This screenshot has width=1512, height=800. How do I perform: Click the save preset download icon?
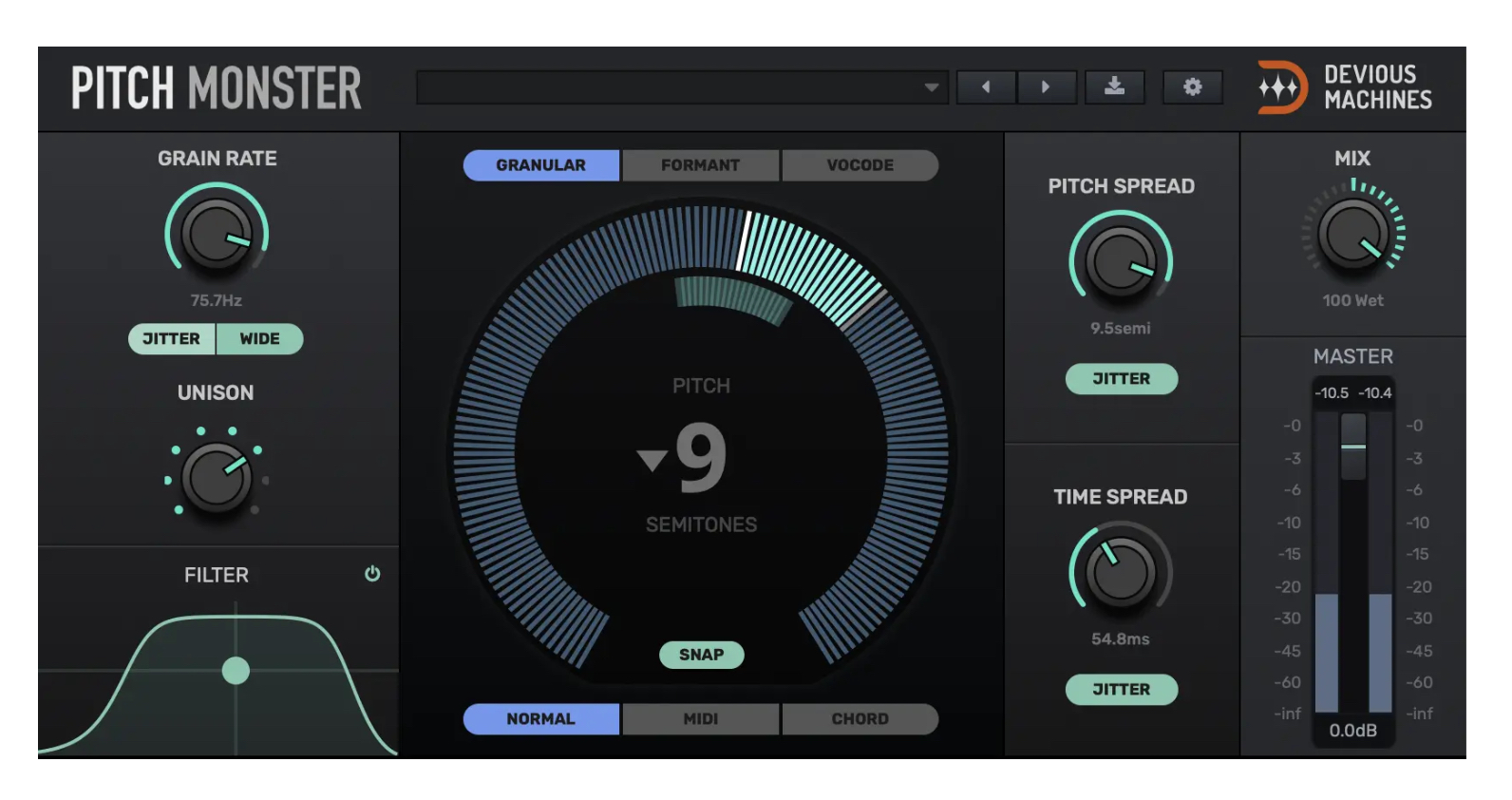[1115, 87]
